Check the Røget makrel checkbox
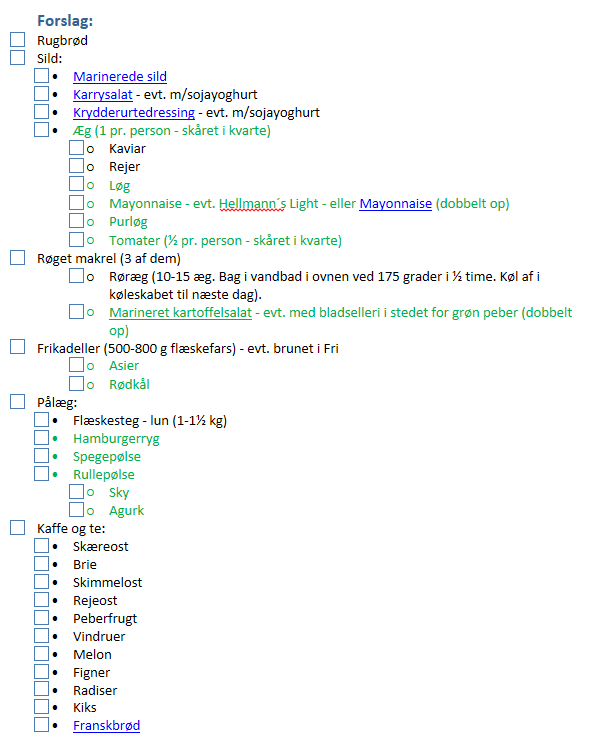 pos(18,258)
